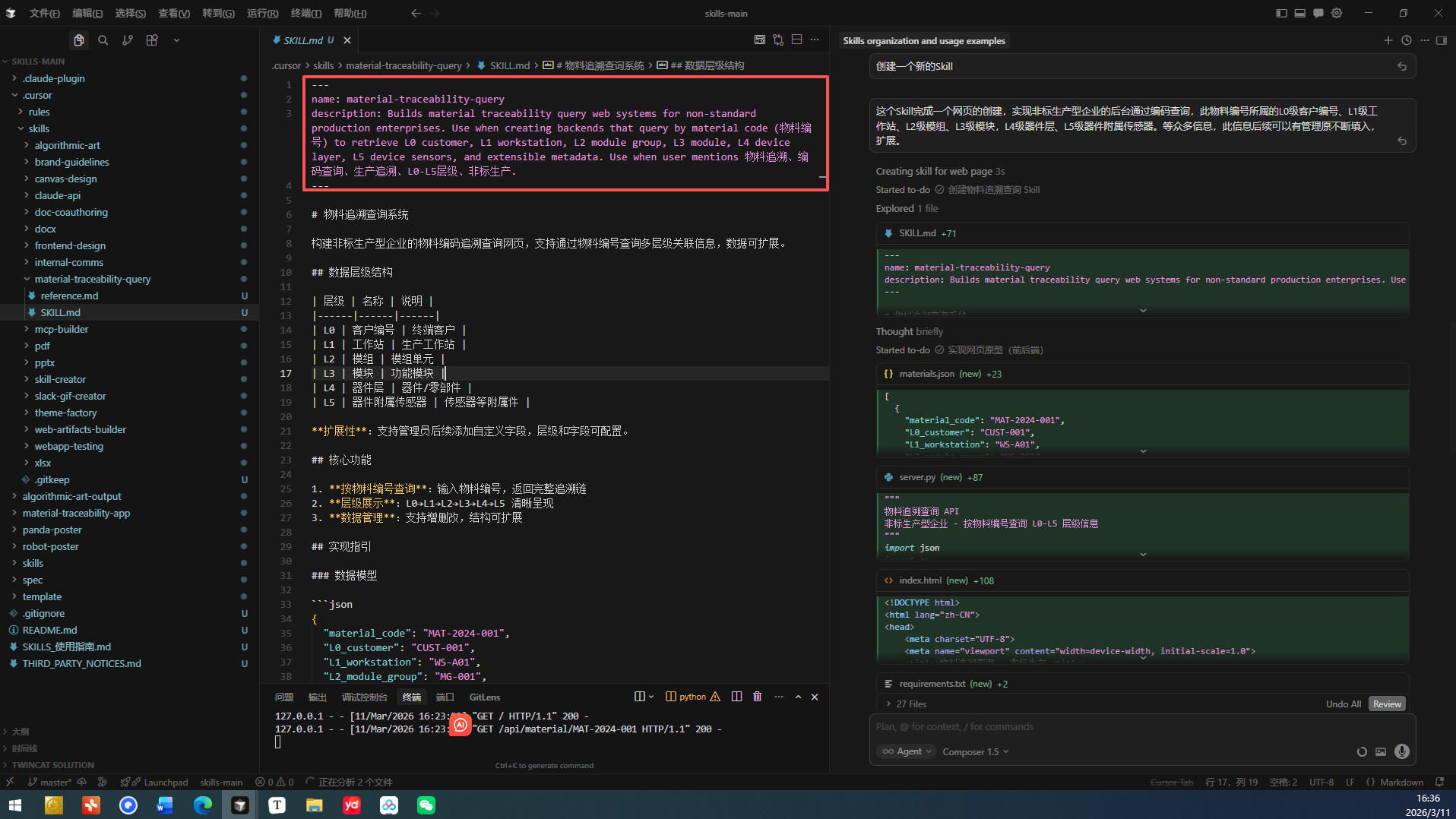Viewport: 1456px width, 819px height.
Task: Switch to the 输出 terminal tab
Action: coord(318,697)
